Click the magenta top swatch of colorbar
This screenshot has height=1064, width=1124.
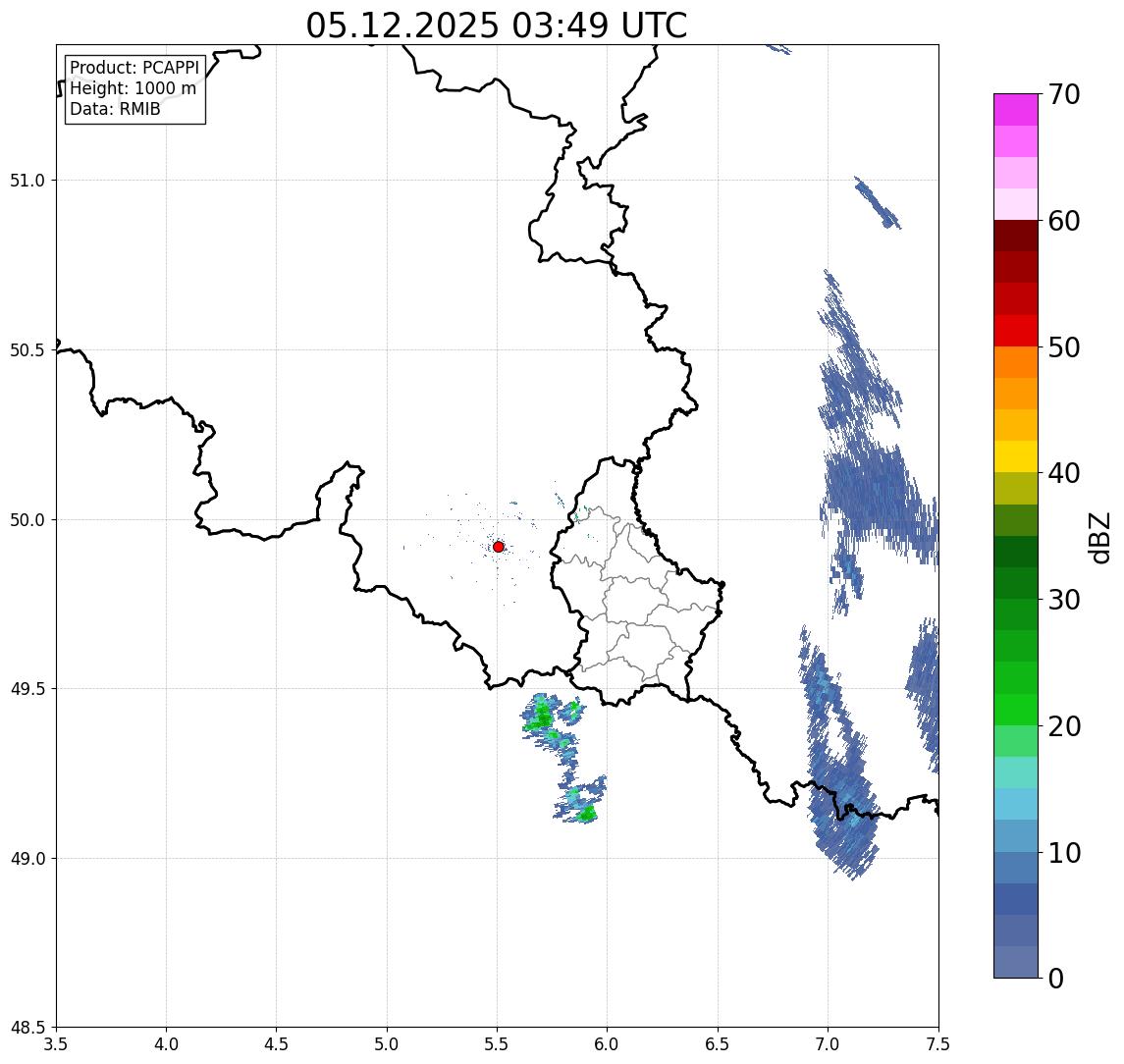[x=1016, y=110]
